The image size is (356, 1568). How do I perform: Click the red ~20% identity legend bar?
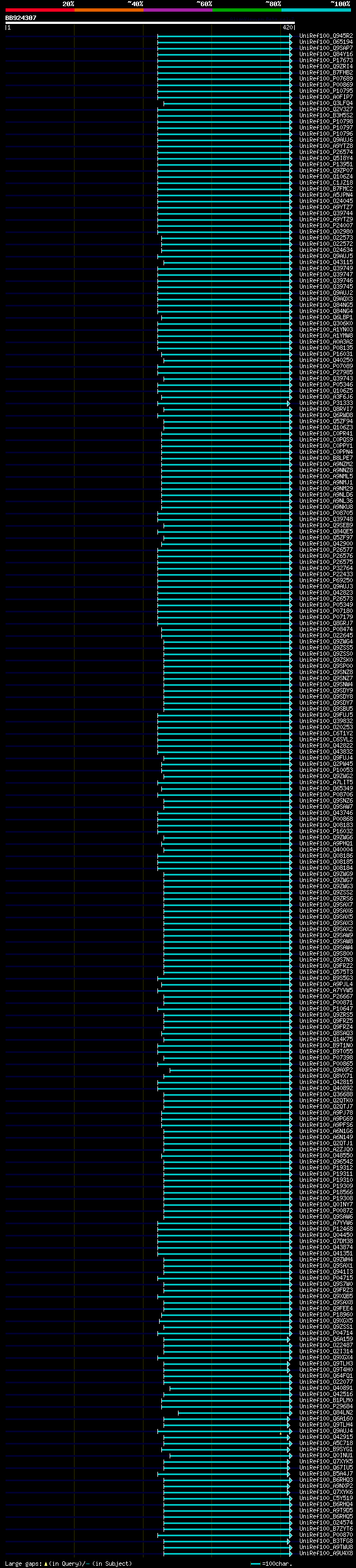tap(39, 10)
